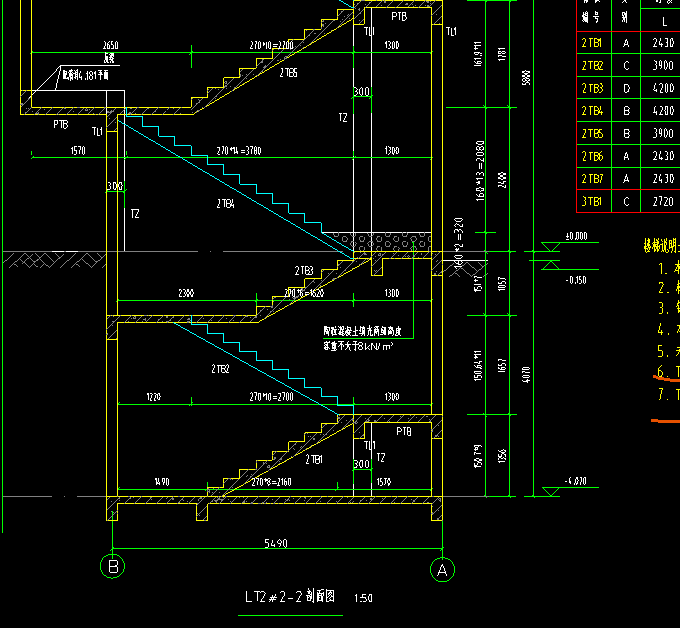Click the 3900 value in the 2TB2 row
Viewport: 680px width, 628px height.
664,65
